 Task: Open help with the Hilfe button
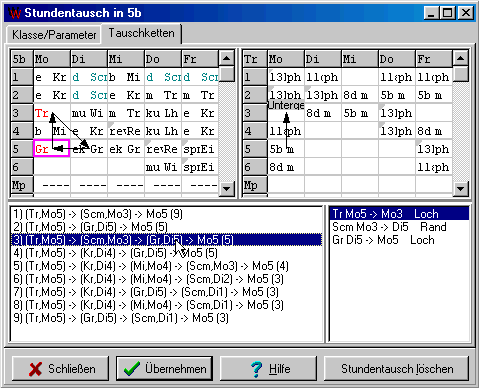click(x=268, y=369)
